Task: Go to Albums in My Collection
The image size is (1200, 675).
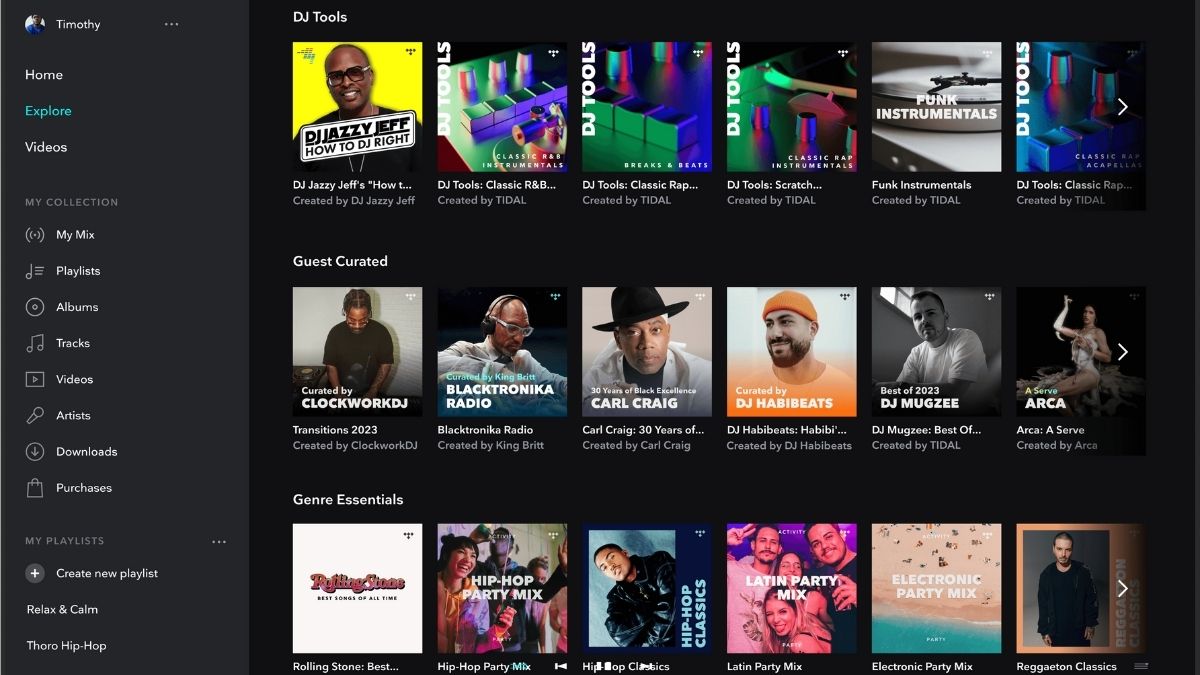Action: 76,307
